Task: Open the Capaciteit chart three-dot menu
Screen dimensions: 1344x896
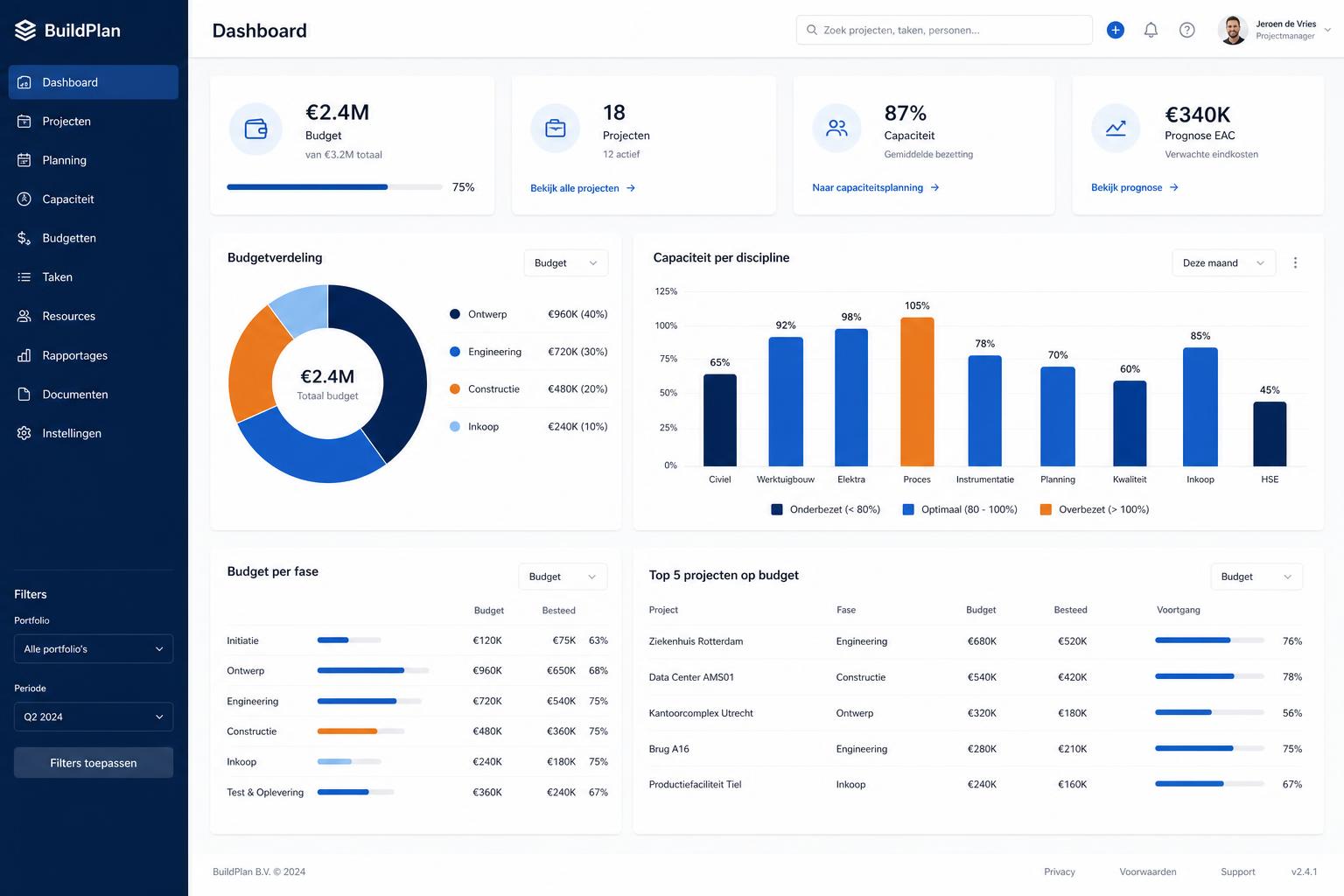Action: tap(1295, 262)
